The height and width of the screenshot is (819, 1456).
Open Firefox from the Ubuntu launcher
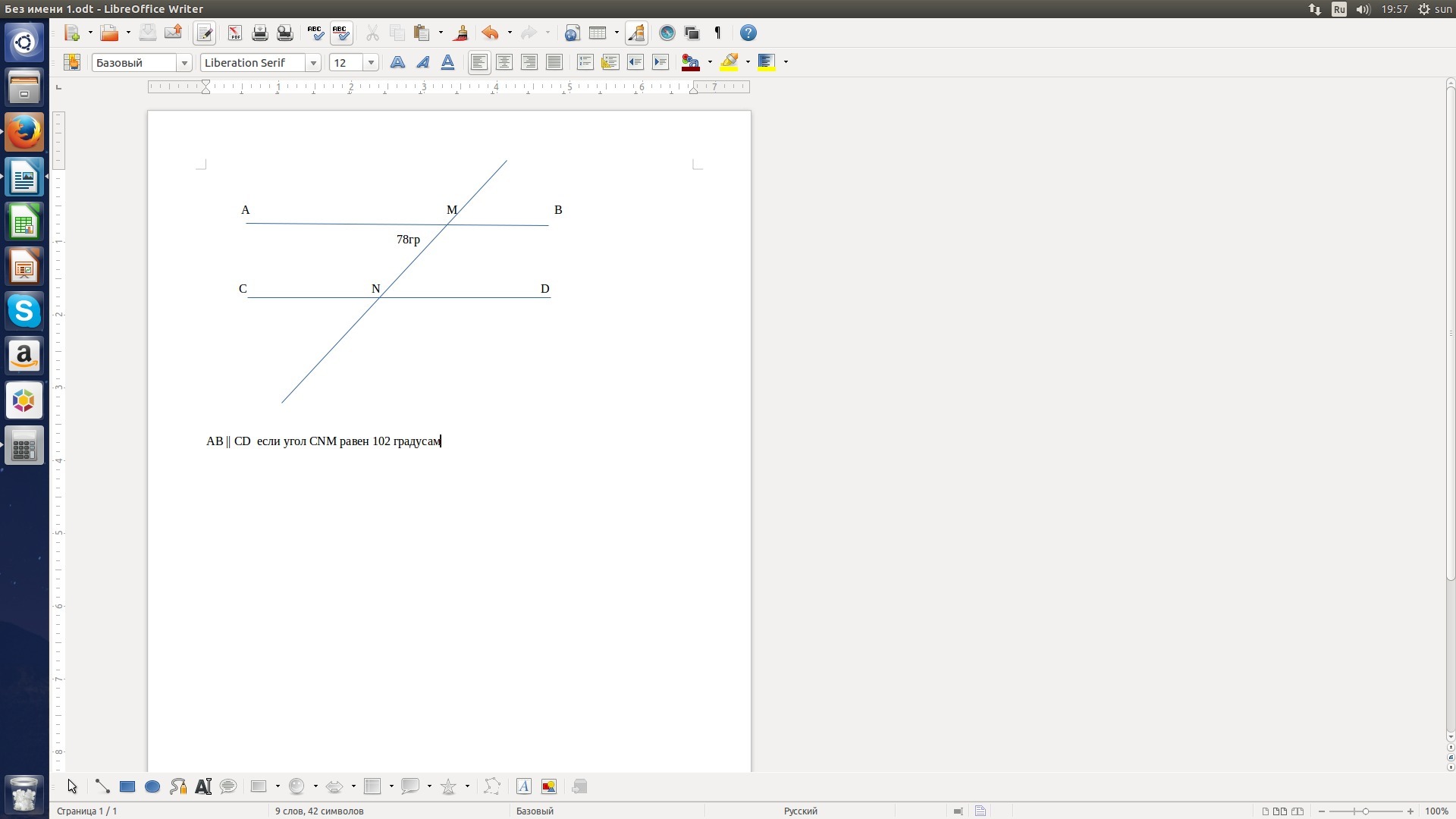[x=24, y=133]
